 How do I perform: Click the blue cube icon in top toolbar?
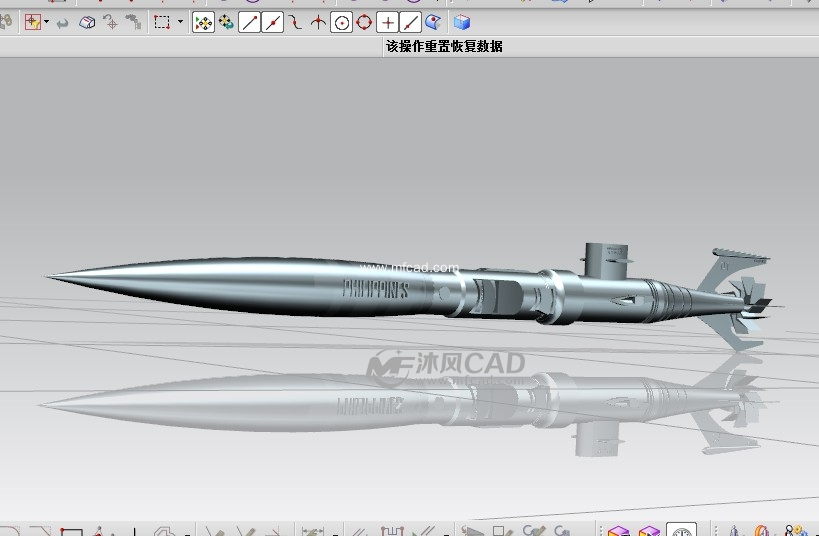coord(461,22)
